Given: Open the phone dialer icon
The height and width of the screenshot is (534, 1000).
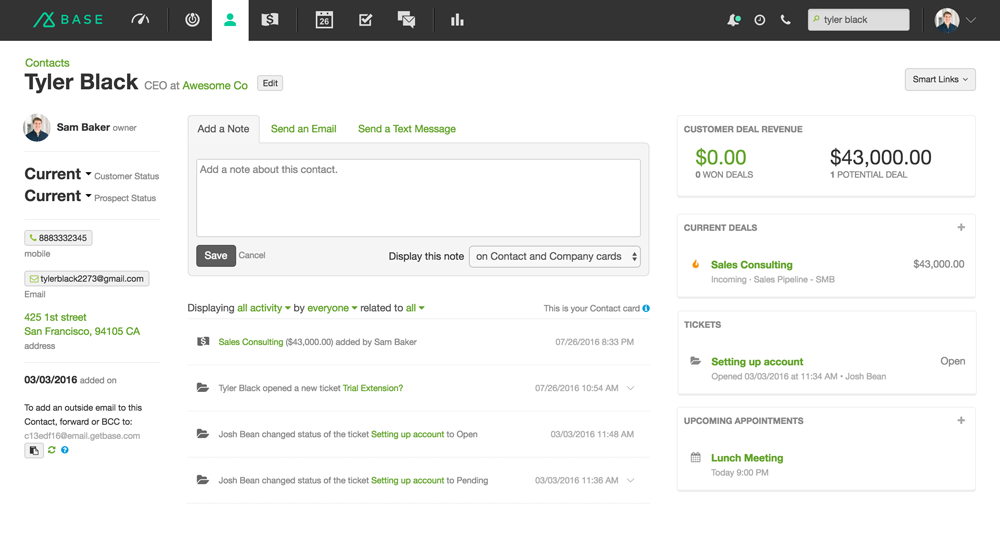Looking at the screenshot, I should (786, 20).
